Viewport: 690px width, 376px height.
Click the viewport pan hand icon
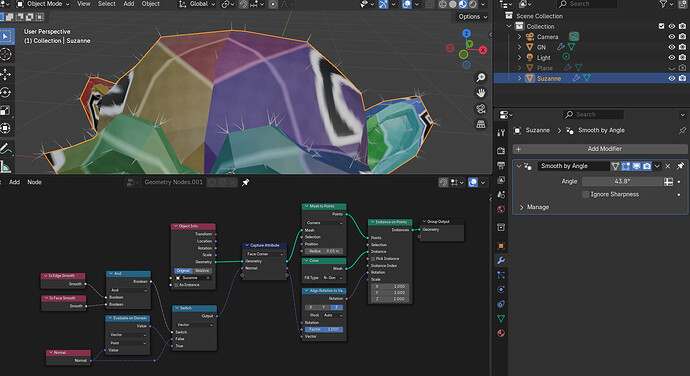[481, 93]
